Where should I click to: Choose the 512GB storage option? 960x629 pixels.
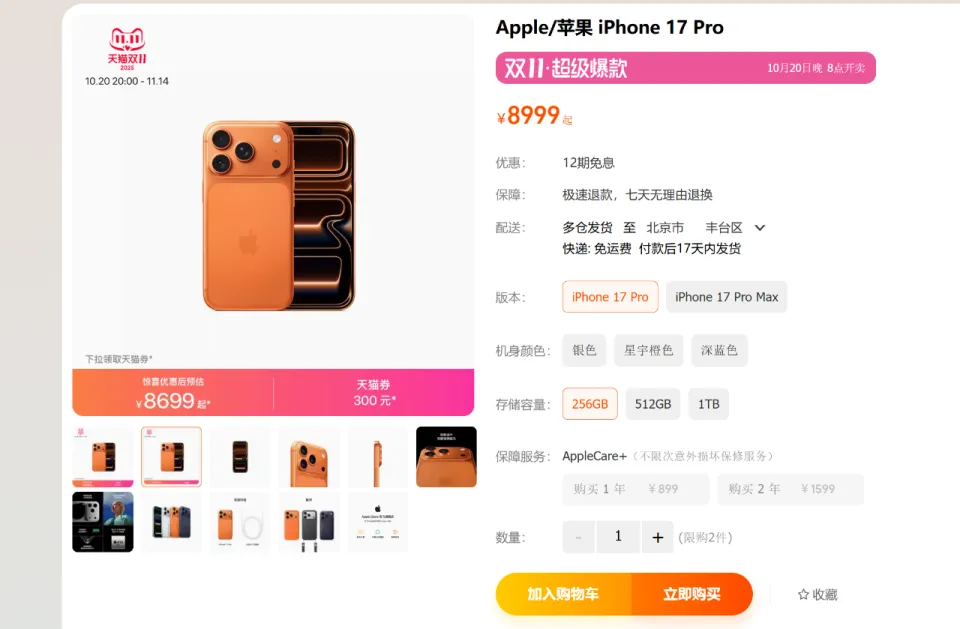click(653, 404)
